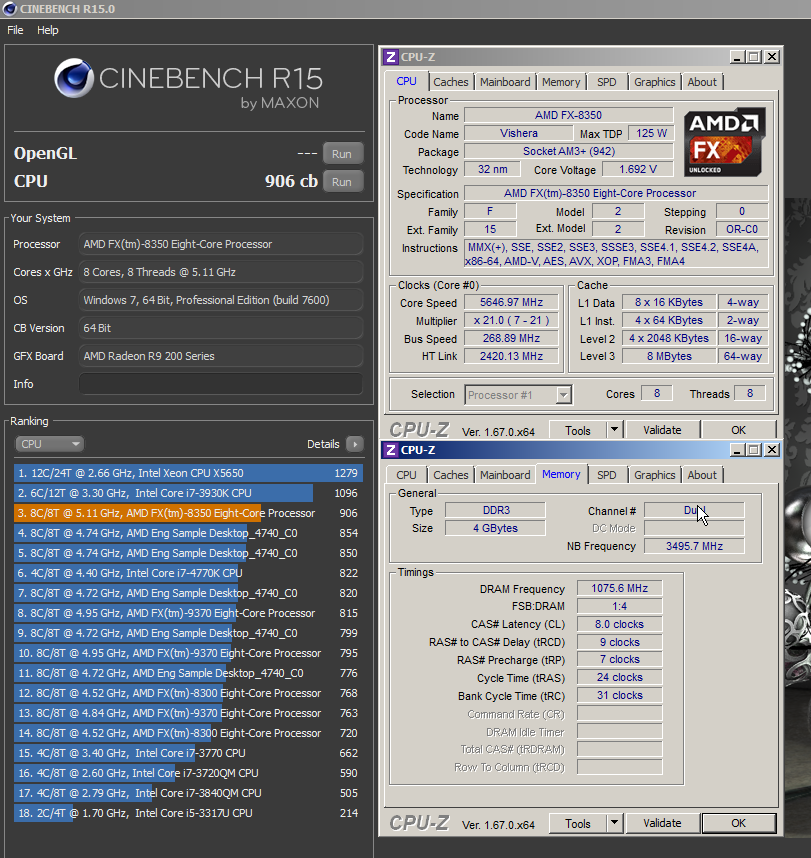Screen dimensions: 811x858
Task: Click Validate in top CPU-Z window
Action: pos(662,430)
